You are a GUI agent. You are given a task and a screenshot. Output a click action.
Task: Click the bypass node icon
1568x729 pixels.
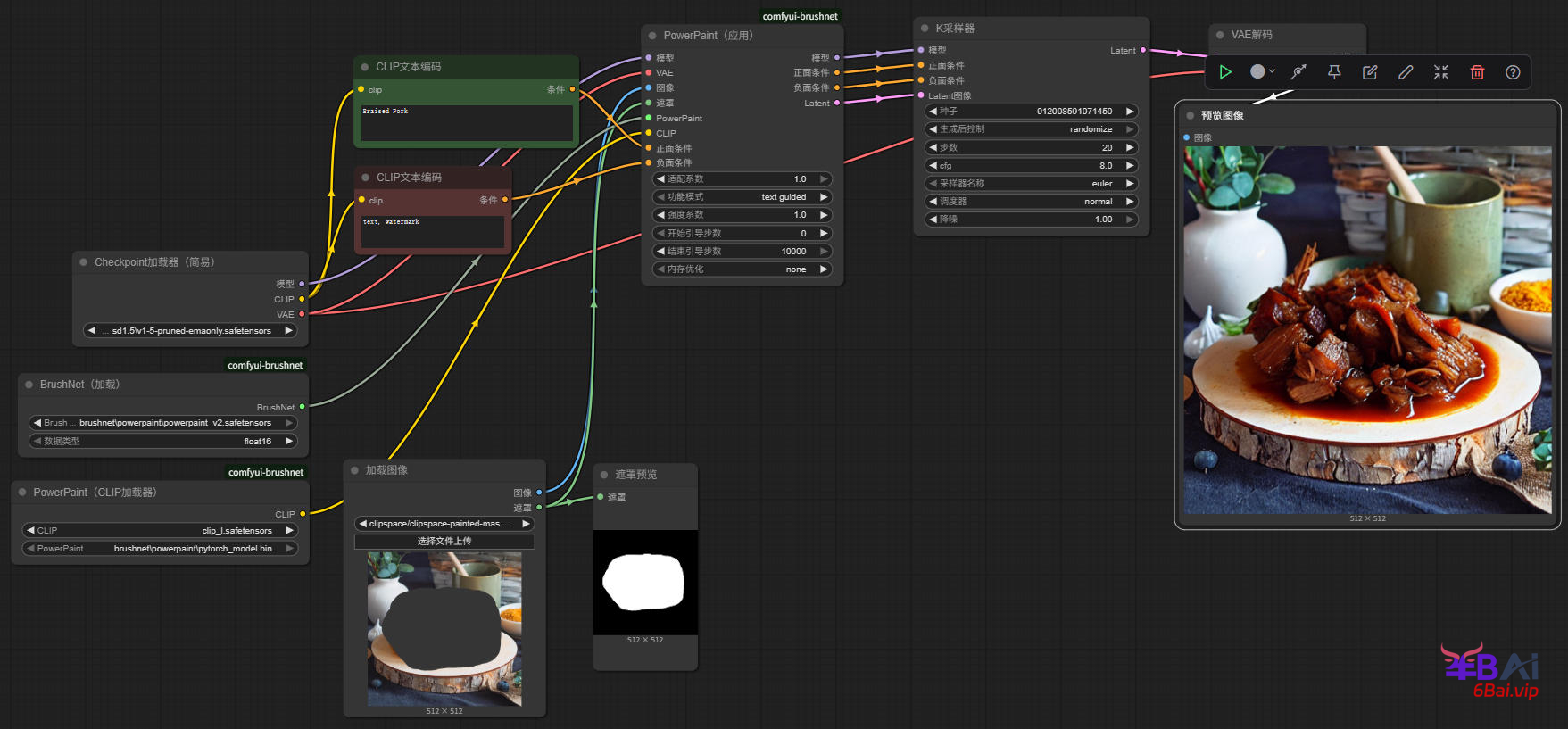tap(1298, 72)
